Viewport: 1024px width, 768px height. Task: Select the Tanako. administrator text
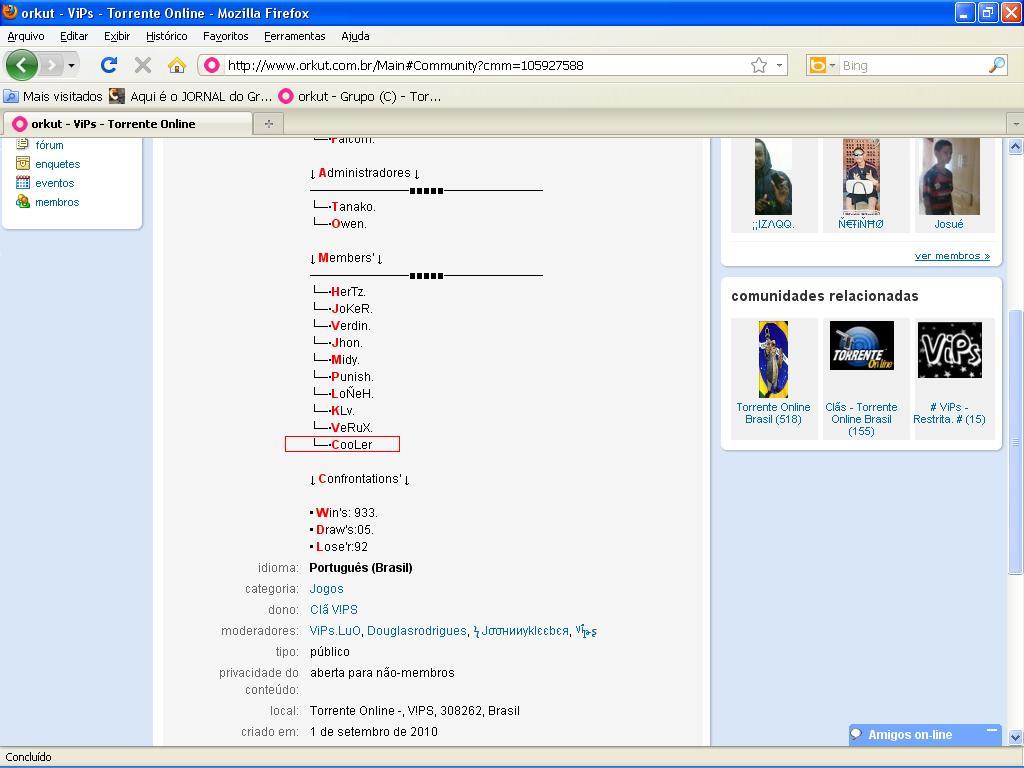coord(353,206)
